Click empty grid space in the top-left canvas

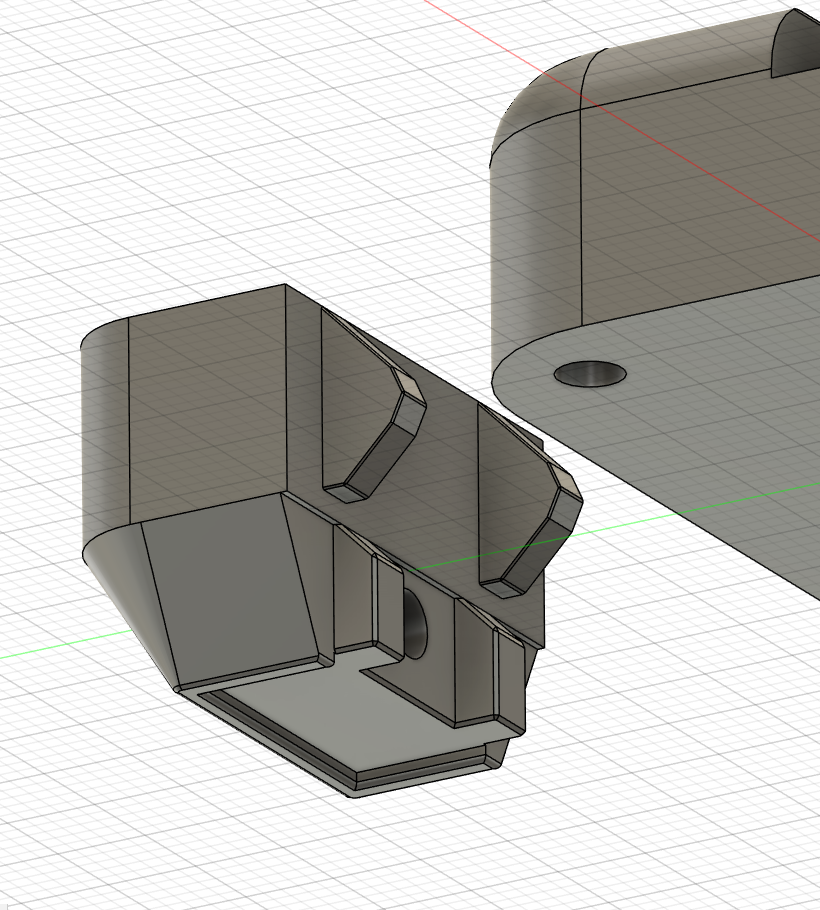150,120
